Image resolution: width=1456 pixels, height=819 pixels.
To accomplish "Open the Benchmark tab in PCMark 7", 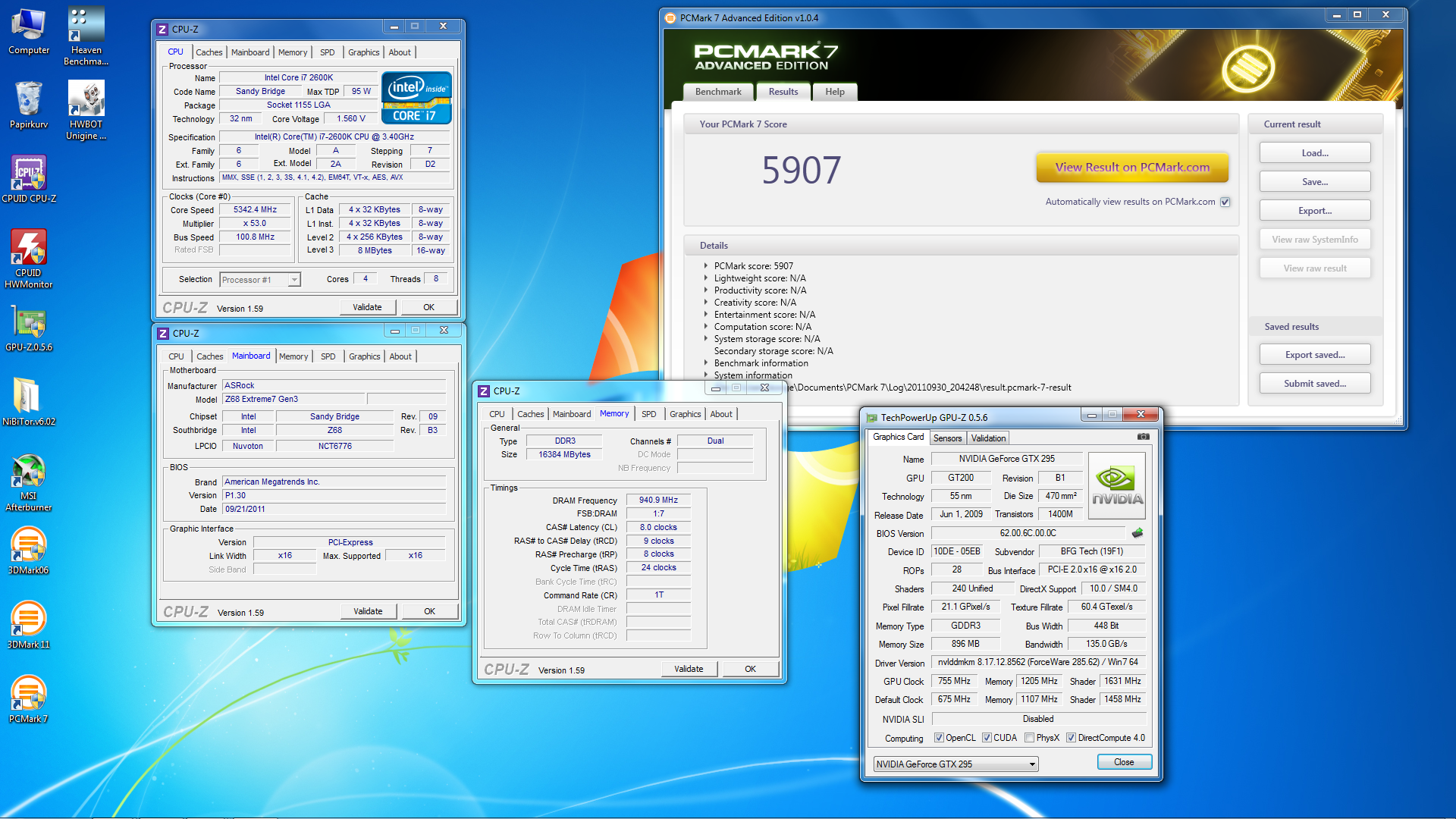I will click(x=717, y=92).
